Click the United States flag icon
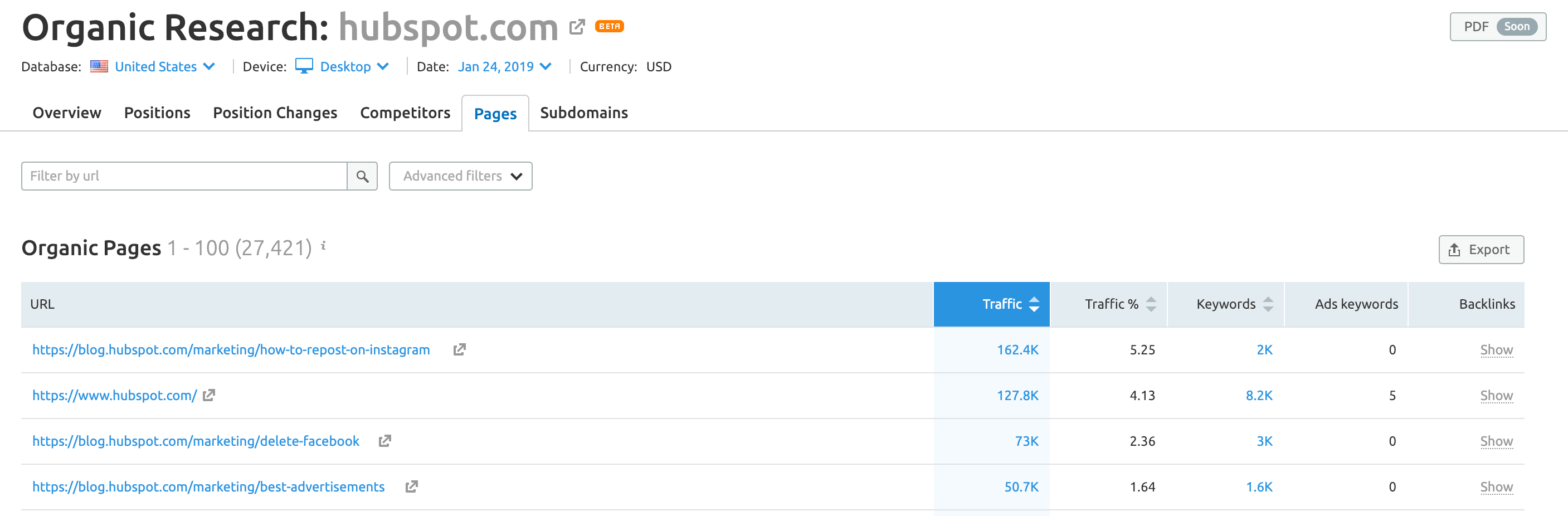The width and height of the screenshot is (1568, 516). [99, 66]
